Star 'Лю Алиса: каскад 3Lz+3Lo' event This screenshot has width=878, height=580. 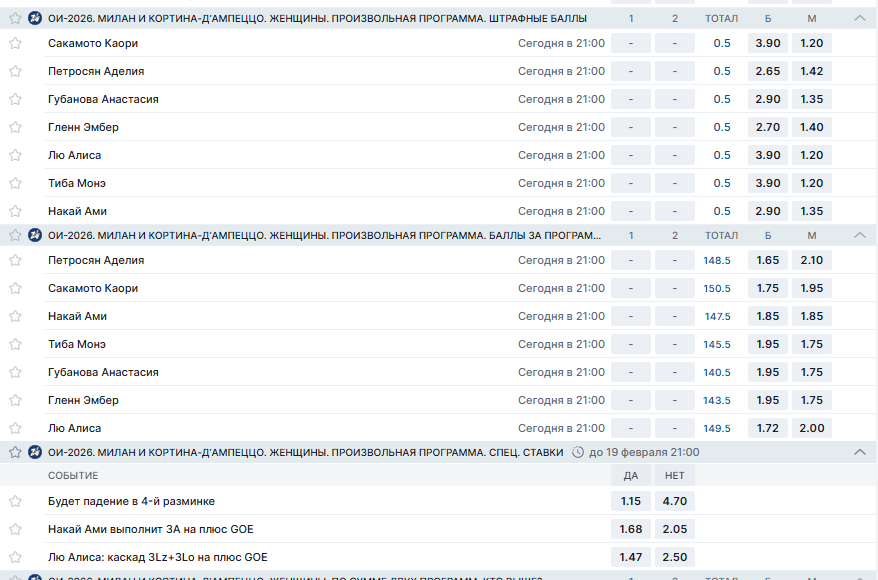[15, 557]
